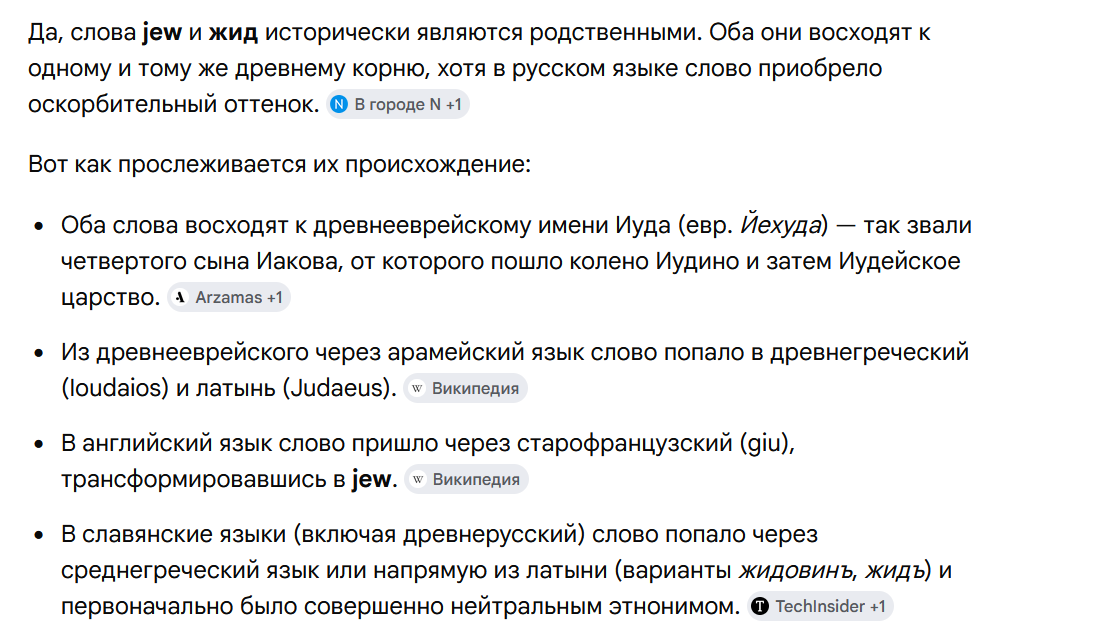This screenshot has width=1093, height=641.
Task: Click Wikipedia icon beside 'трансформировавшись в jew'
Action: pos(418,479)
